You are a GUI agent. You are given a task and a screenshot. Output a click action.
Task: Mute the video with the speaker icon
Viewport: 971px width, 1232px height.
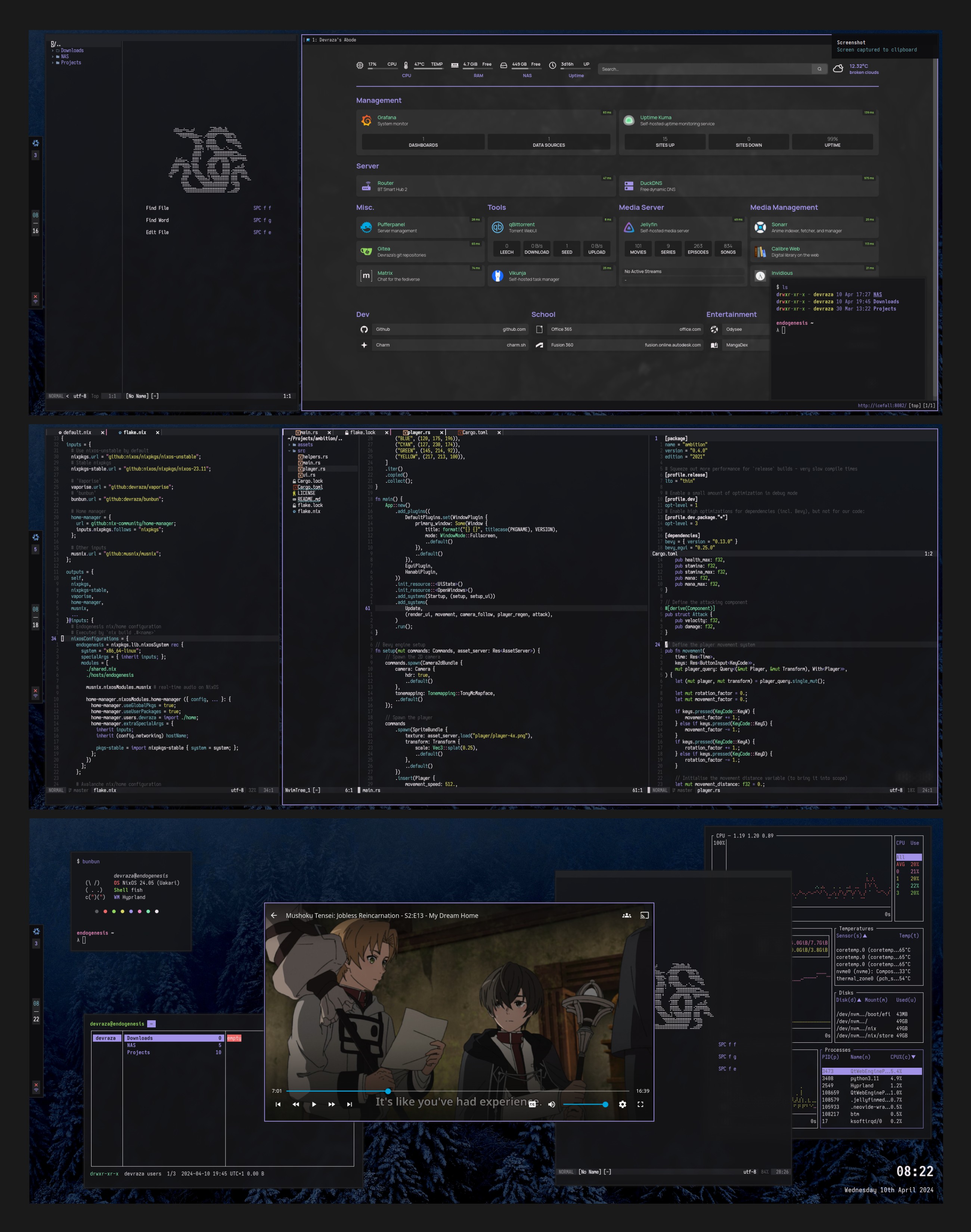tap(552, 1104)
